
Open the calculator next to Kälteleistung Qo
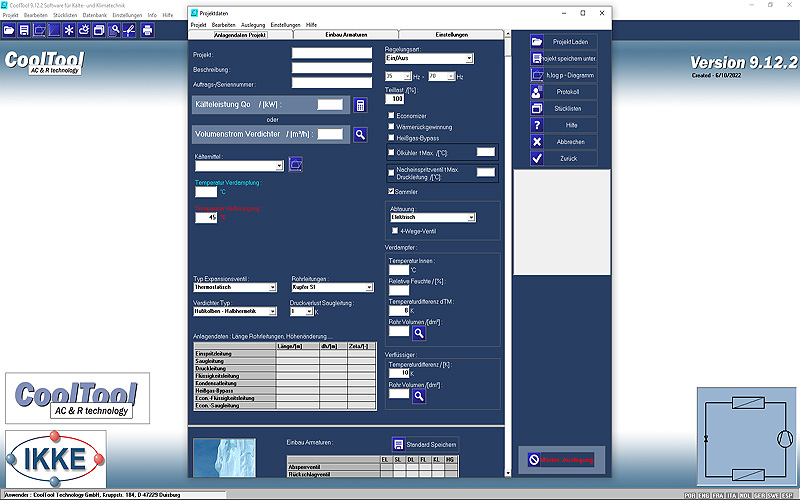(x=360, y=105)
